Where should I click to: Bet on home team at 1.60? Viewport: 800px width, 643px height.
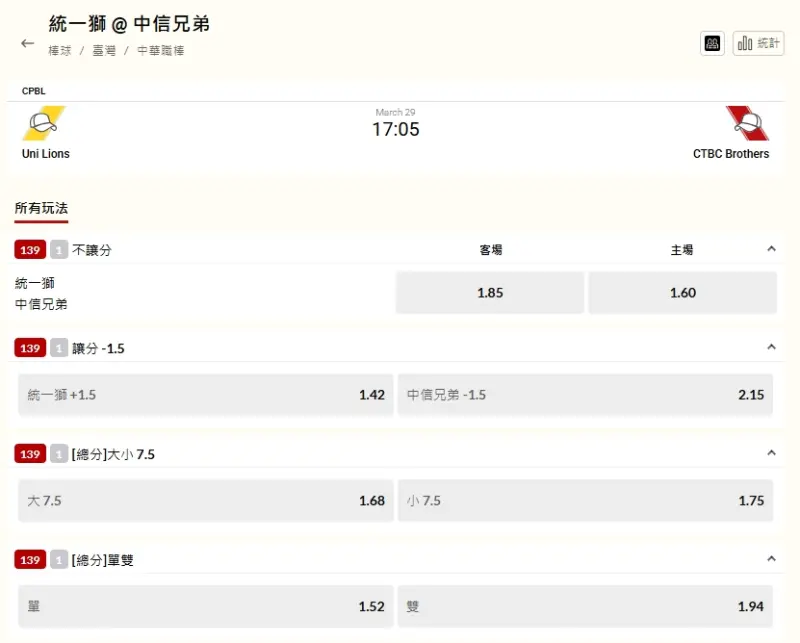click(x=683, y=292)
